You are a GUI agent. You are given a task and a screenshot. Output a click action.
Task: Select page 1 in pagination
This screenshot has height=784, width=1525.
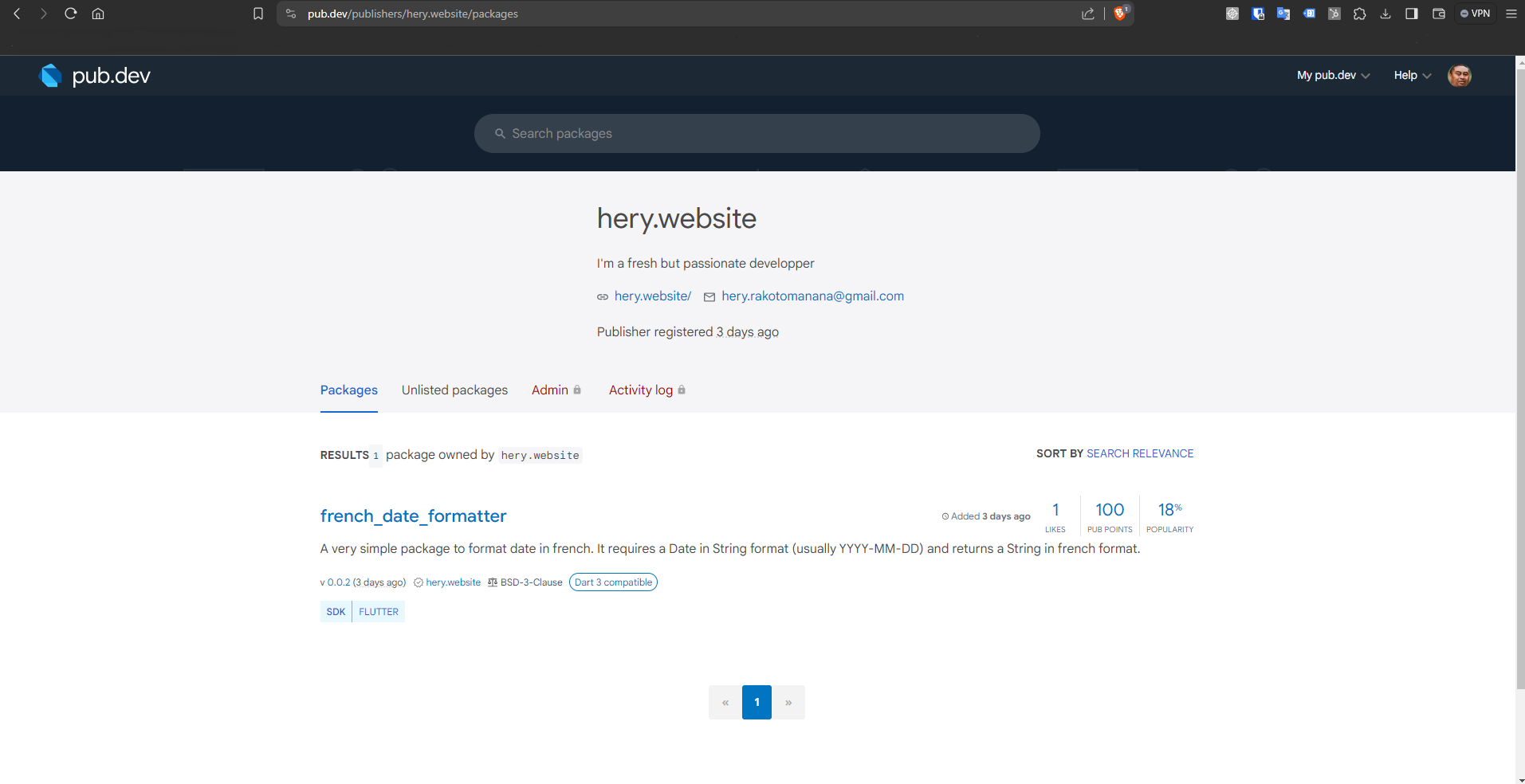[x=757, y=703]
